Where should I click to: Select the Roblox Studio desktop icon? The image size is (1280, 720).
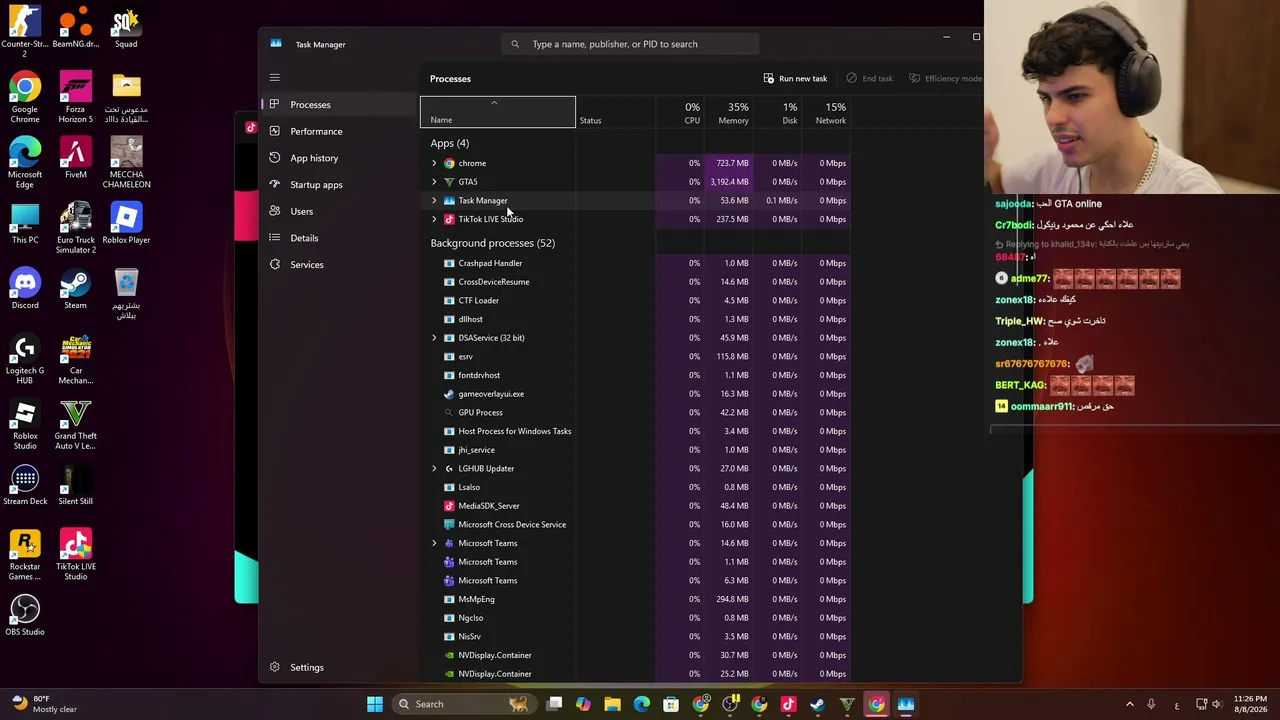click(x=25, y=424)
